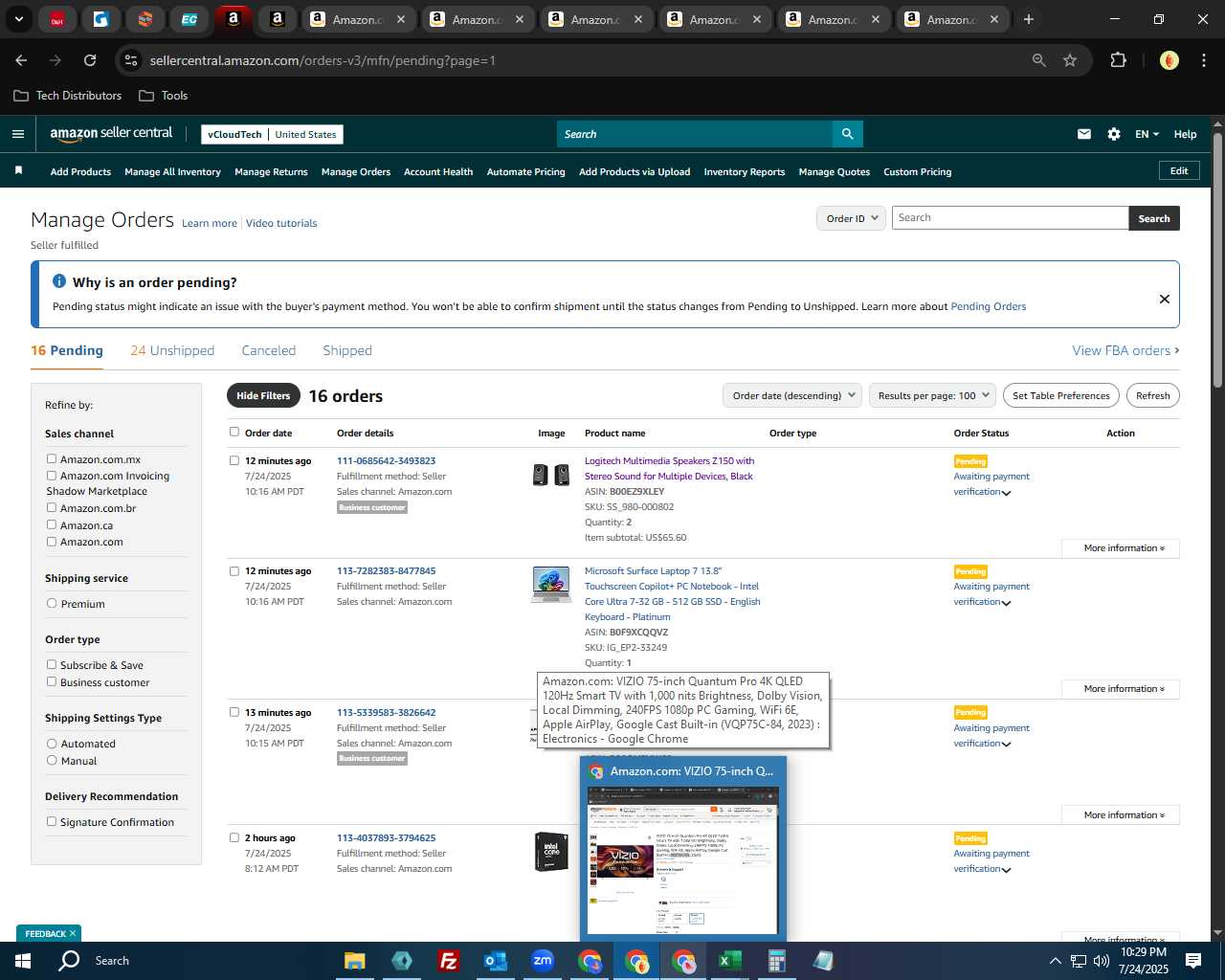Screen dimensions: 1225x980
Task: Click the Intel Core product image
Action: pos(551,852)
